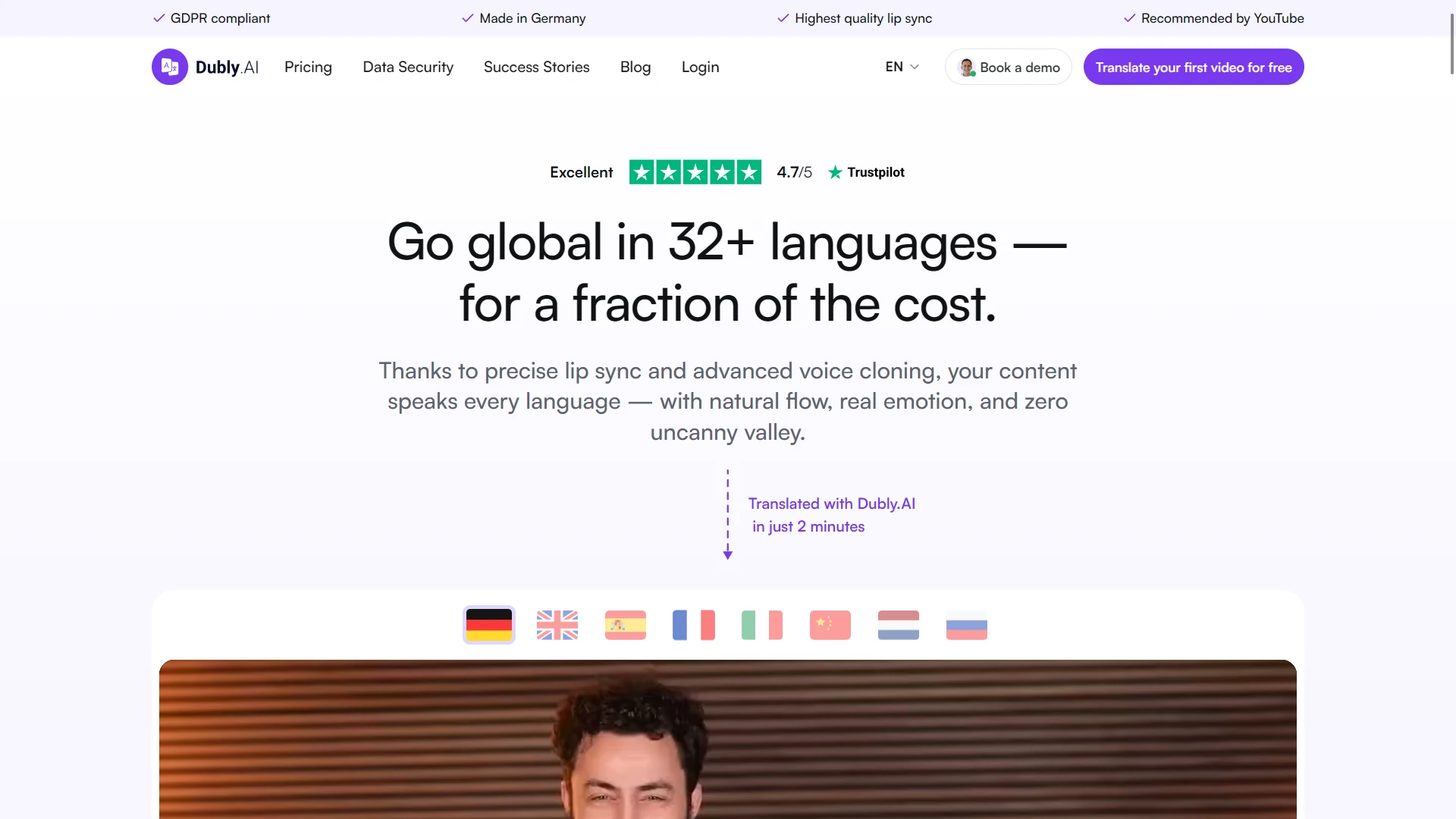Pick the French flag version
The height and width of the screenshot is (819, 1456).
(x=694, y=625)
